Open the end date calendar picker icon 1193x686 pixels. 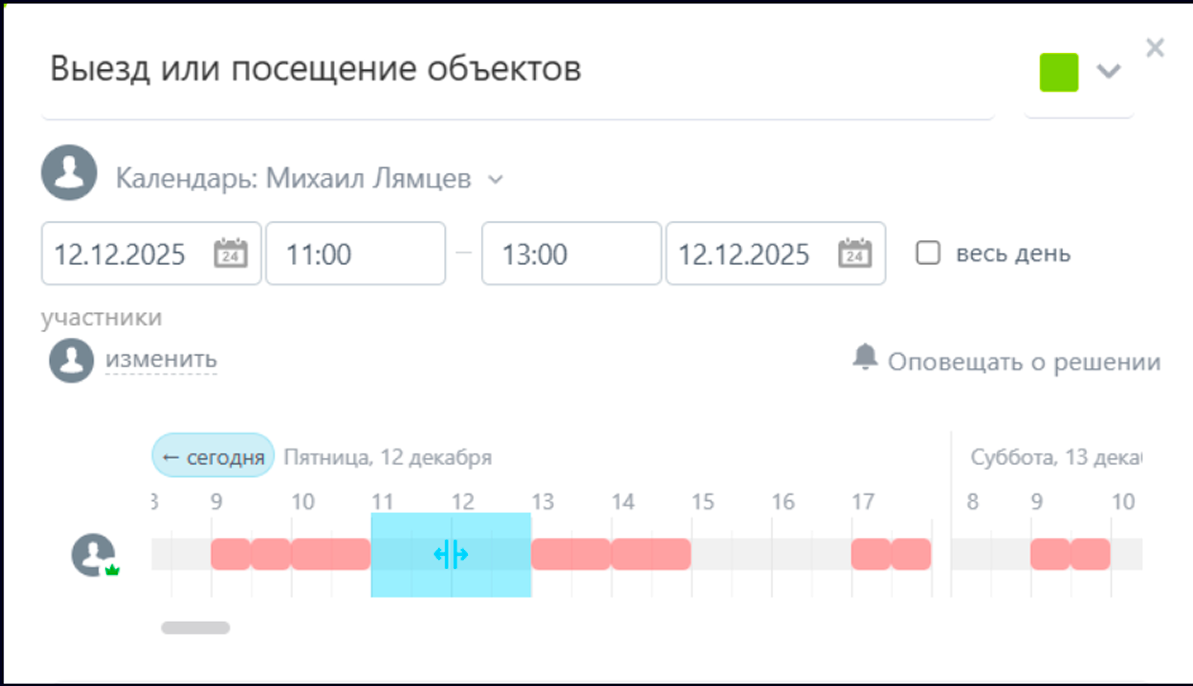click(854, 253)
